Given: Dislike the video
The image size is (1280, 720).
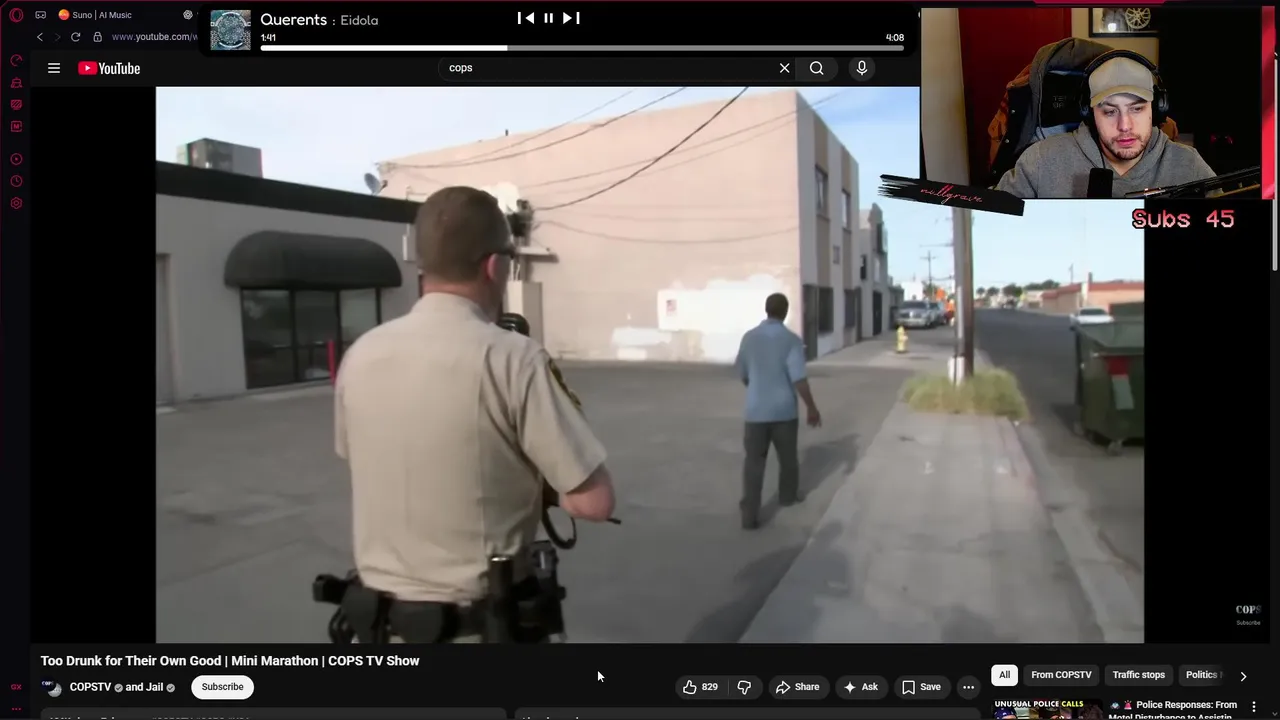Looking at the screenshot, I should 744,687.
